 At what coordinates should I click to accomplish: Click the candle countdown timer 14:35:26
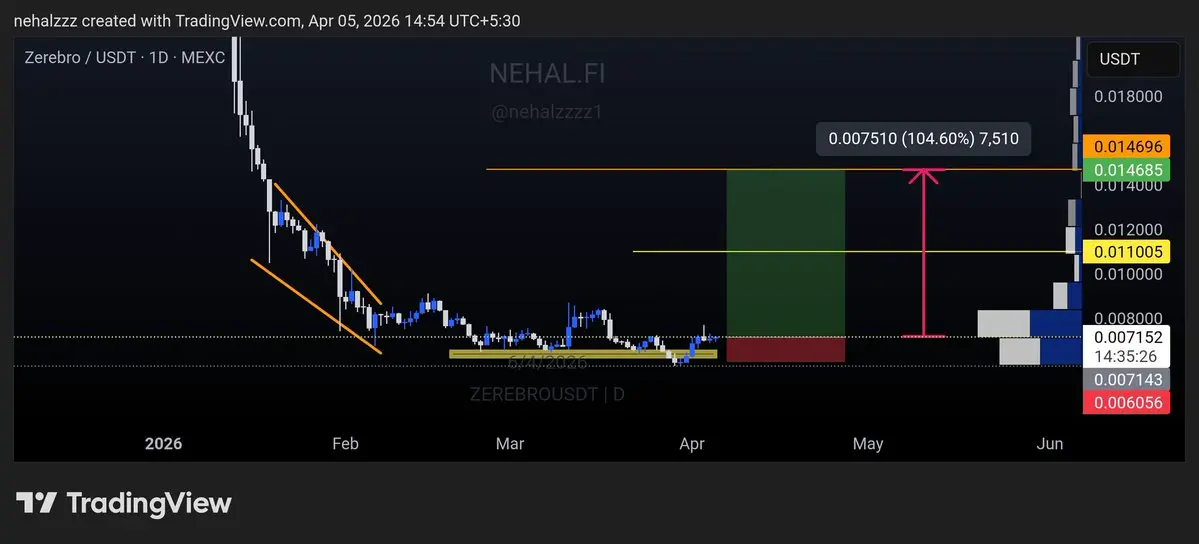(x=1127, y=357)
